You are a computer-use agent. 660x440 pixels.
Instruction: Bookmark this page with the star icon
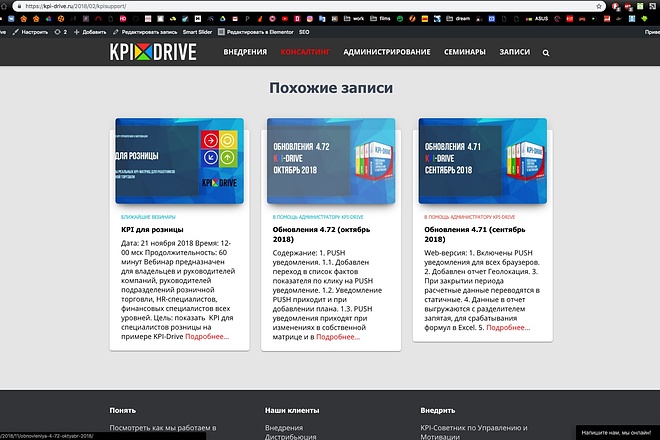(x=599, y=6)
